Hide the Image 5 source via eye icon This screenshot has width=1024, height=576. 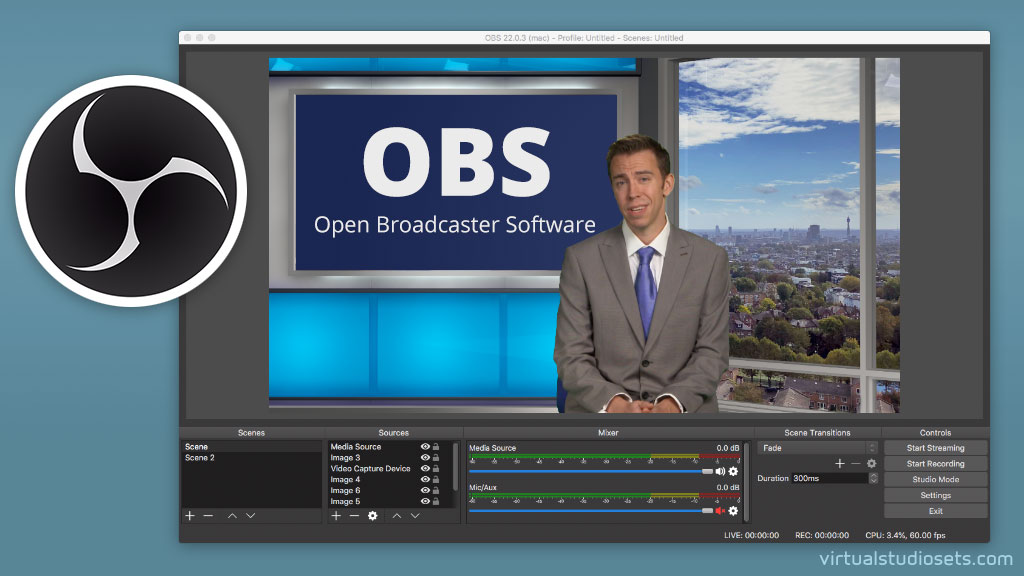425,502
